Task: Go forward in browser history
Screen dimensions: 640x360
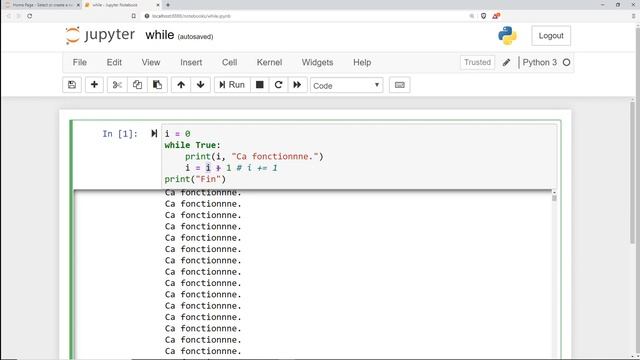Action: click(18, 16)
